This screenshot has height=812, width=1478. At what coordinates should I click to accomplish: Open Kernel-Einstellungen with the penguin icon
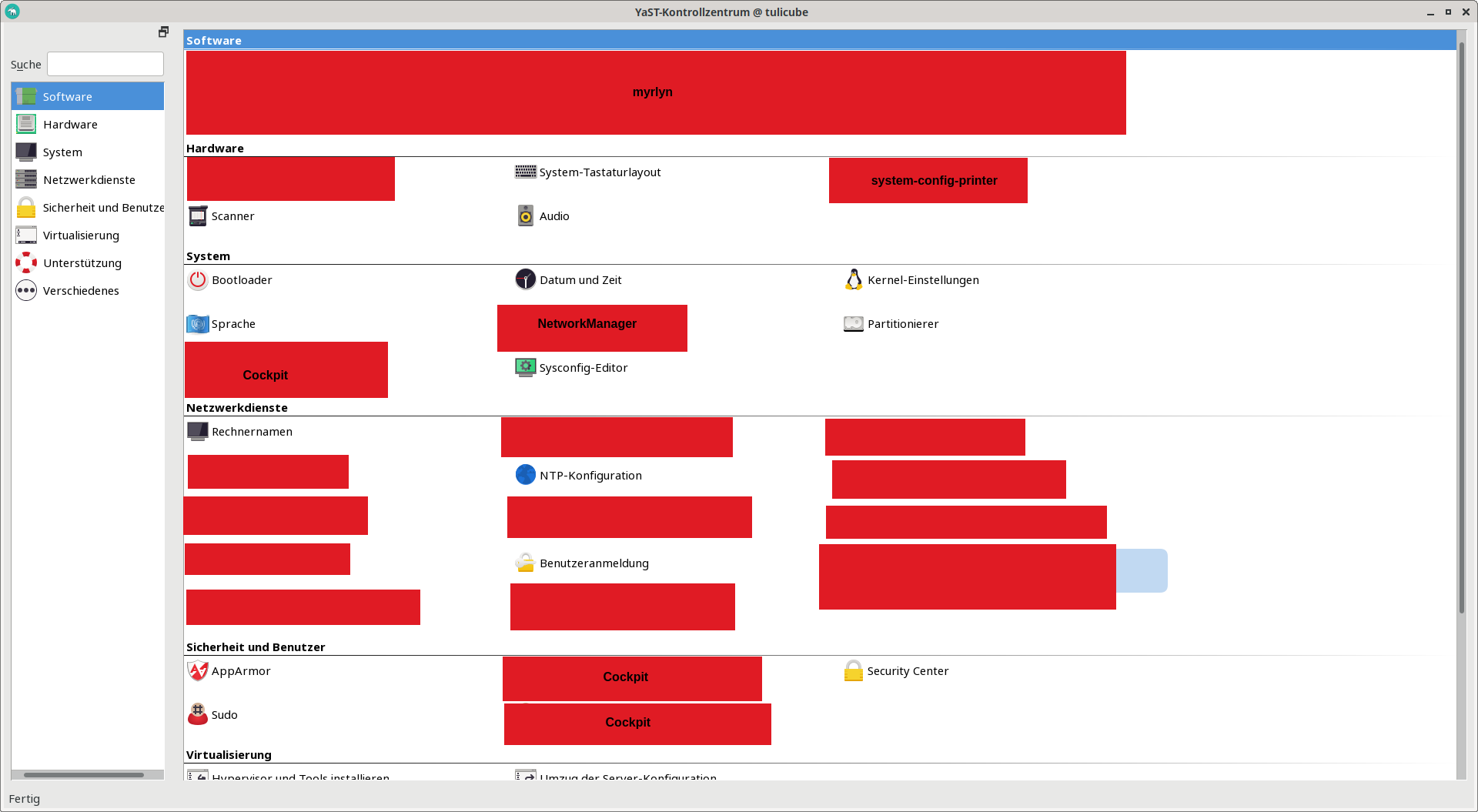[x=912, y=280]
